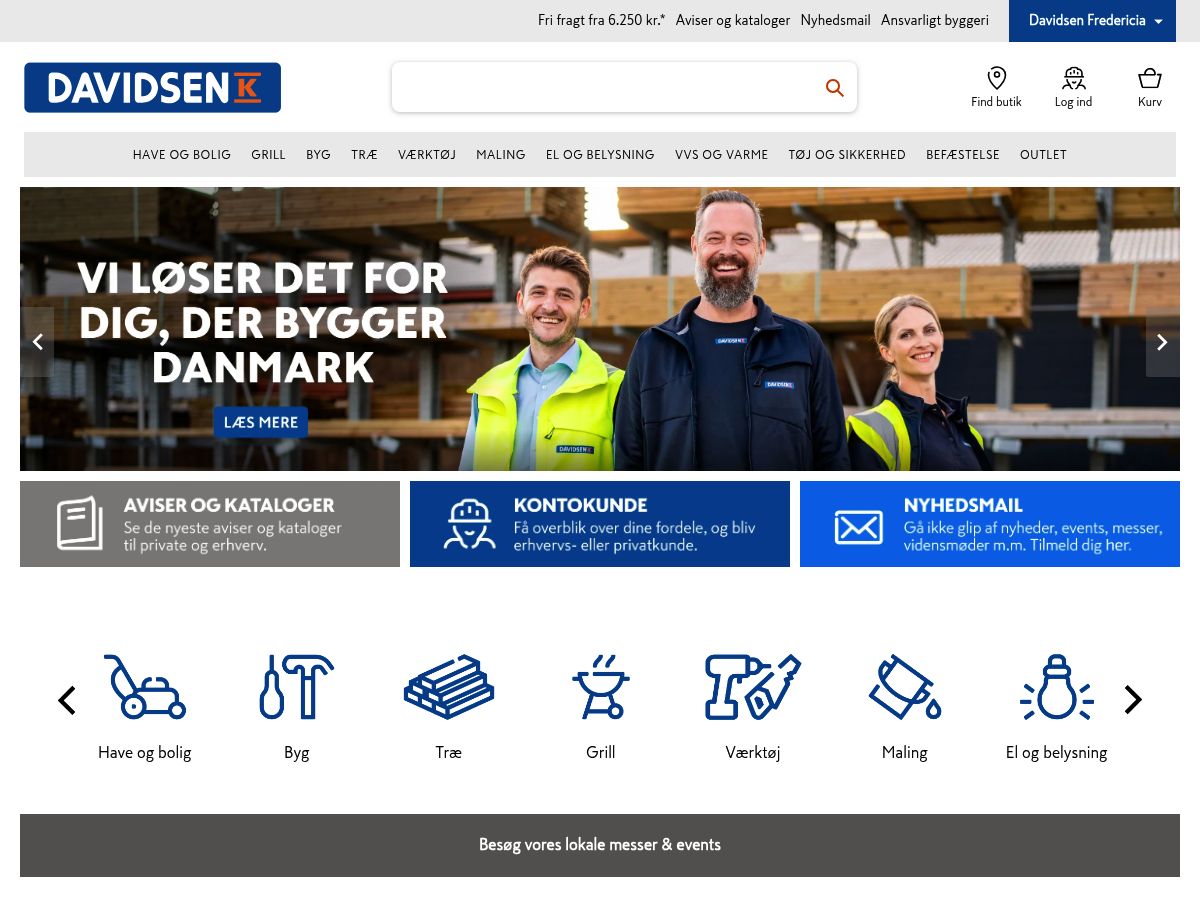The image size is (1200, 900).
Task: Open EL OG BELYSNING menu
Action: coord(600,155)
